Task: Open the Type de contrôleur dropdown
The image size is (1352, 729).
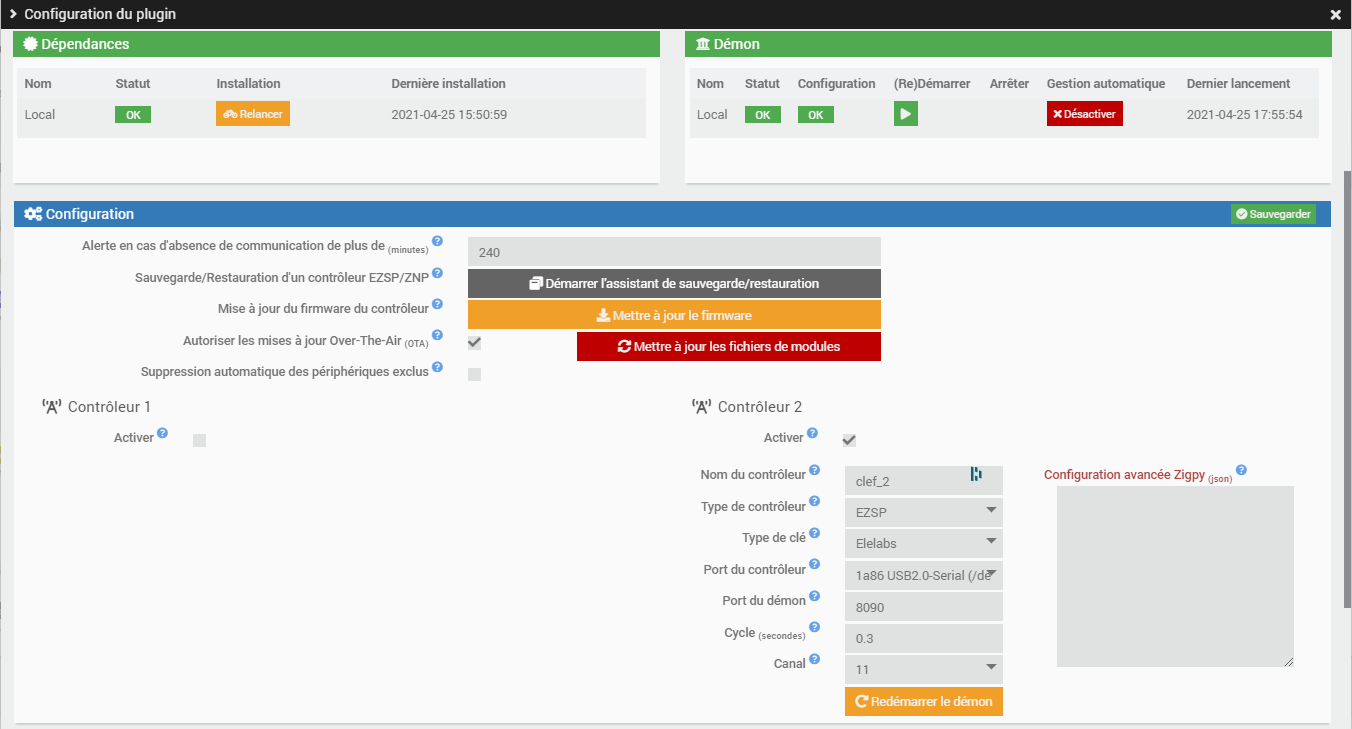Action: pyautogui.click(x=924, y=512)
